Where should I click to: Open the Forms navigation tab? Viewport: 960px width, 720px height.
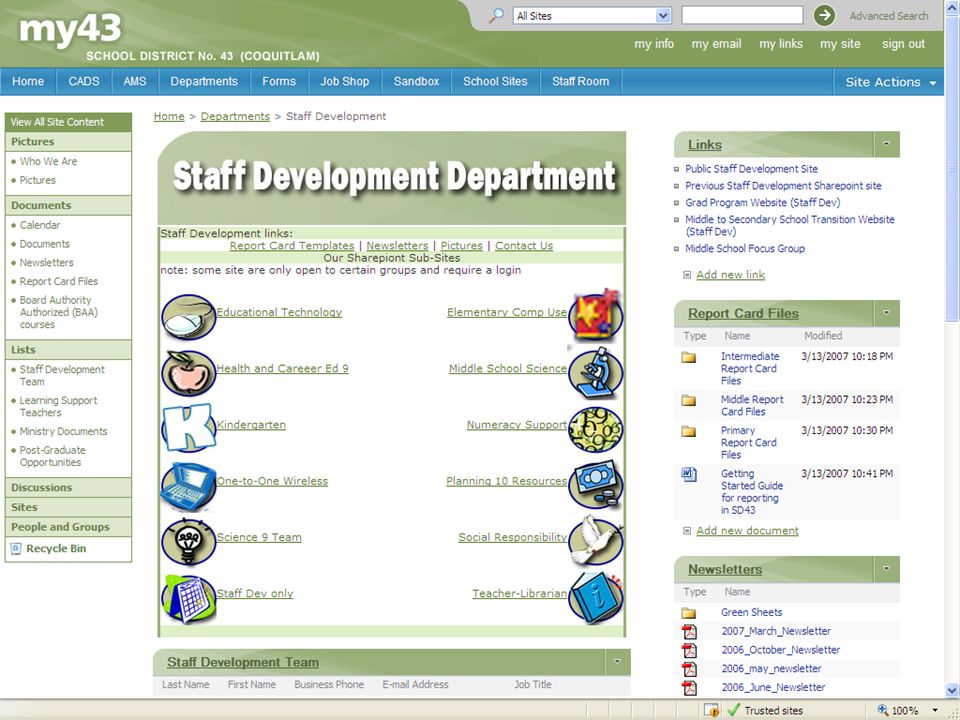click(x=279, y=81)
